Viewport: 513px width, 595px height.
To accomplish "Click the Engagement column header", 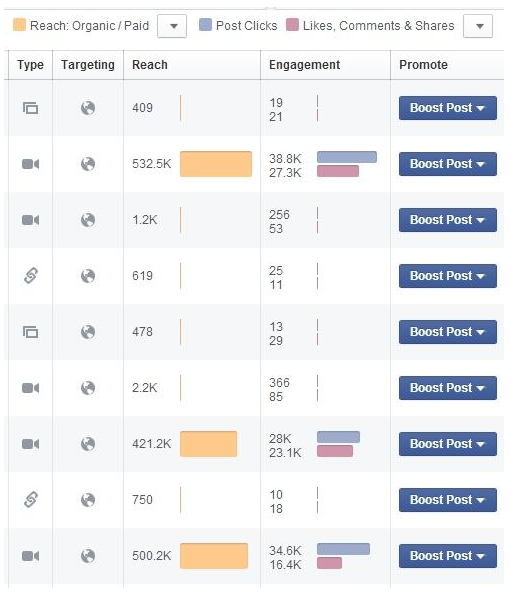I will pyautogui.click(x=305, y=65).
